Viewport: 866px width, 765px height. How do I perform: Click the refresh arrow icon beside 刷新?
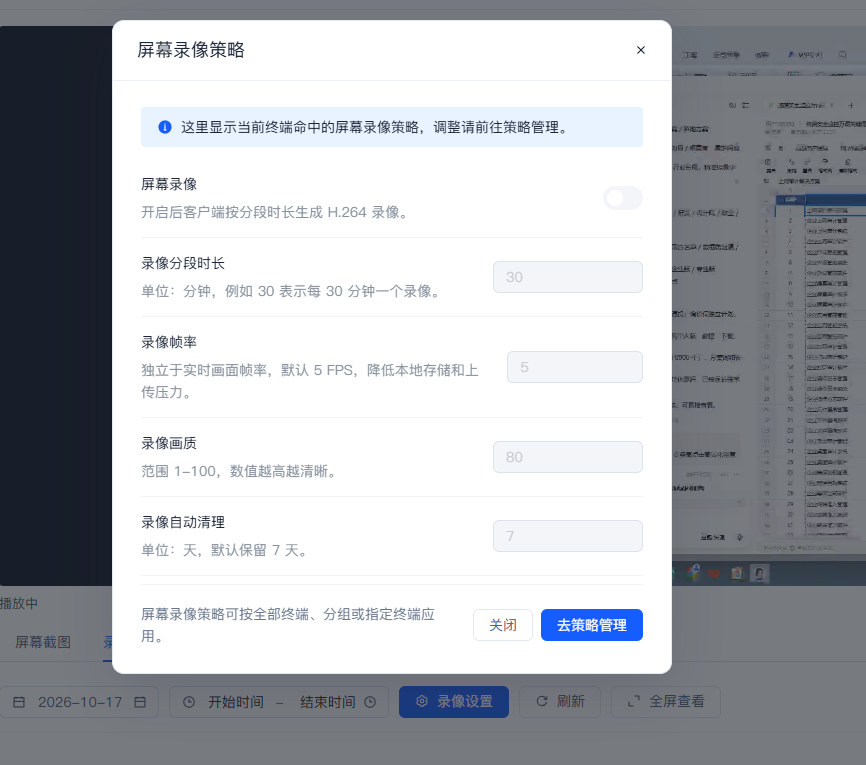tap(542, 701)
